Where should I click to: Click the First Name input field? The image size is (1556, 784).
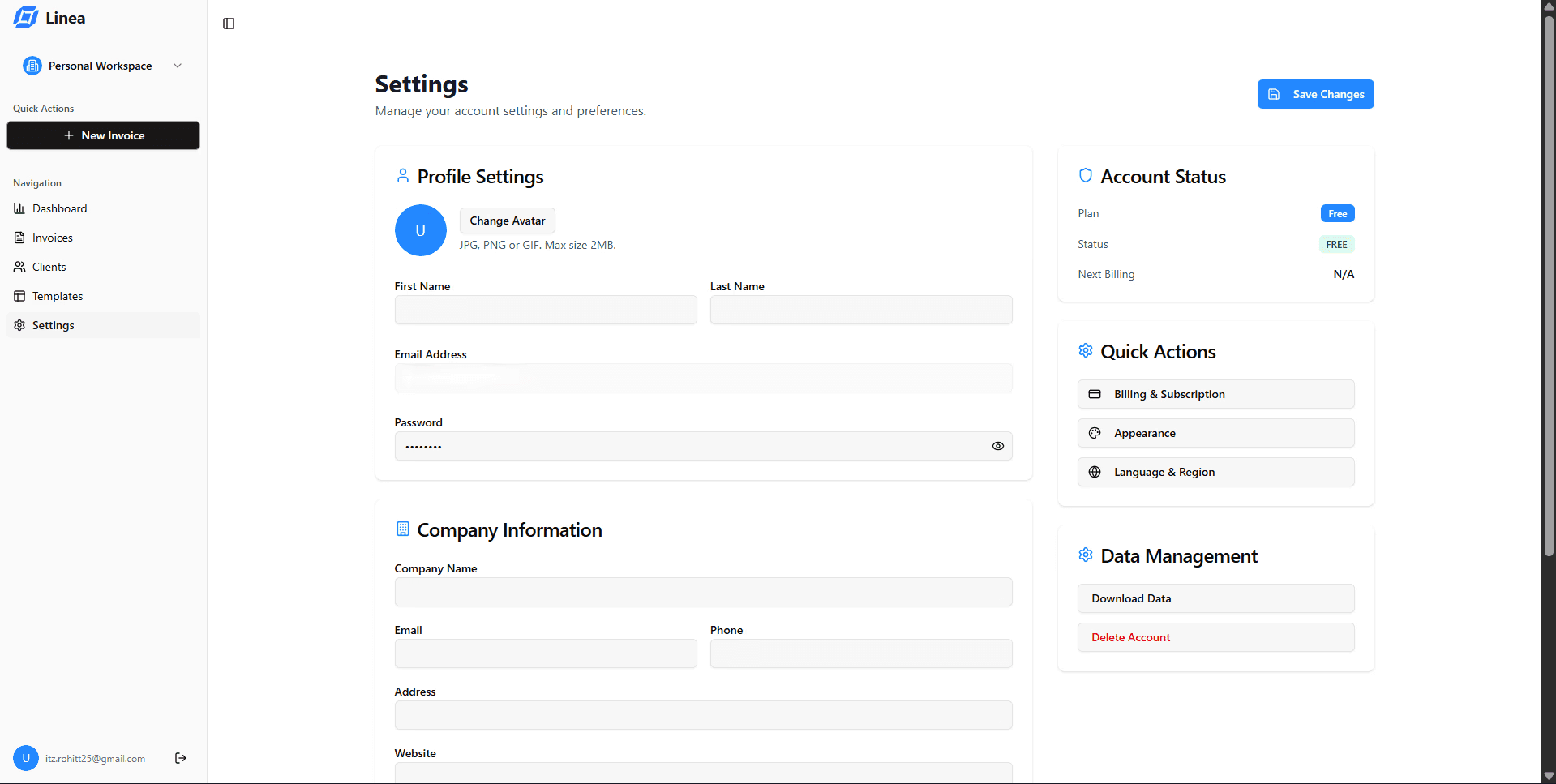click(545, 310)
